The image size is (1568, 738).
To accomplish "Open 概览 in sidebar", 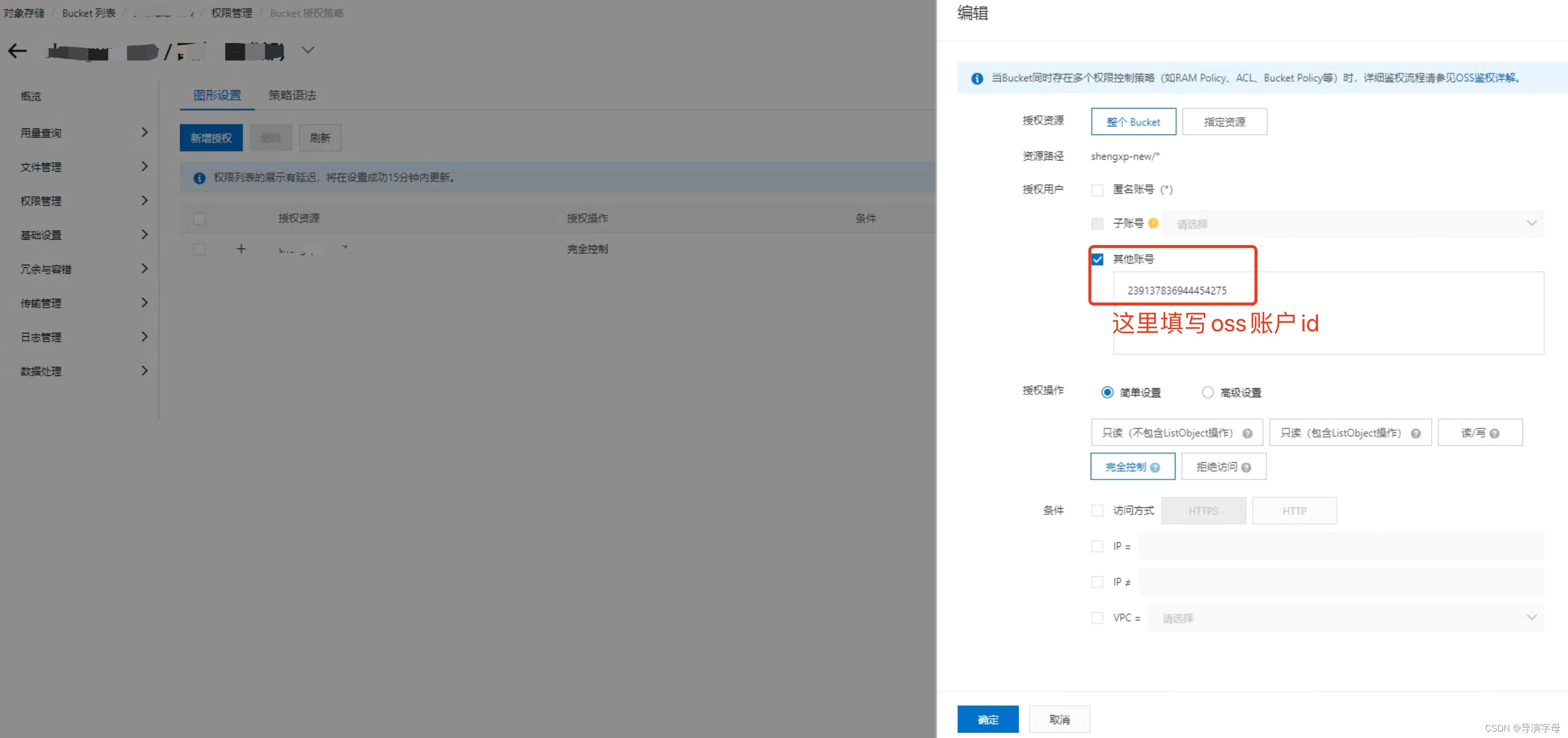I will click(x=31, y=96).
